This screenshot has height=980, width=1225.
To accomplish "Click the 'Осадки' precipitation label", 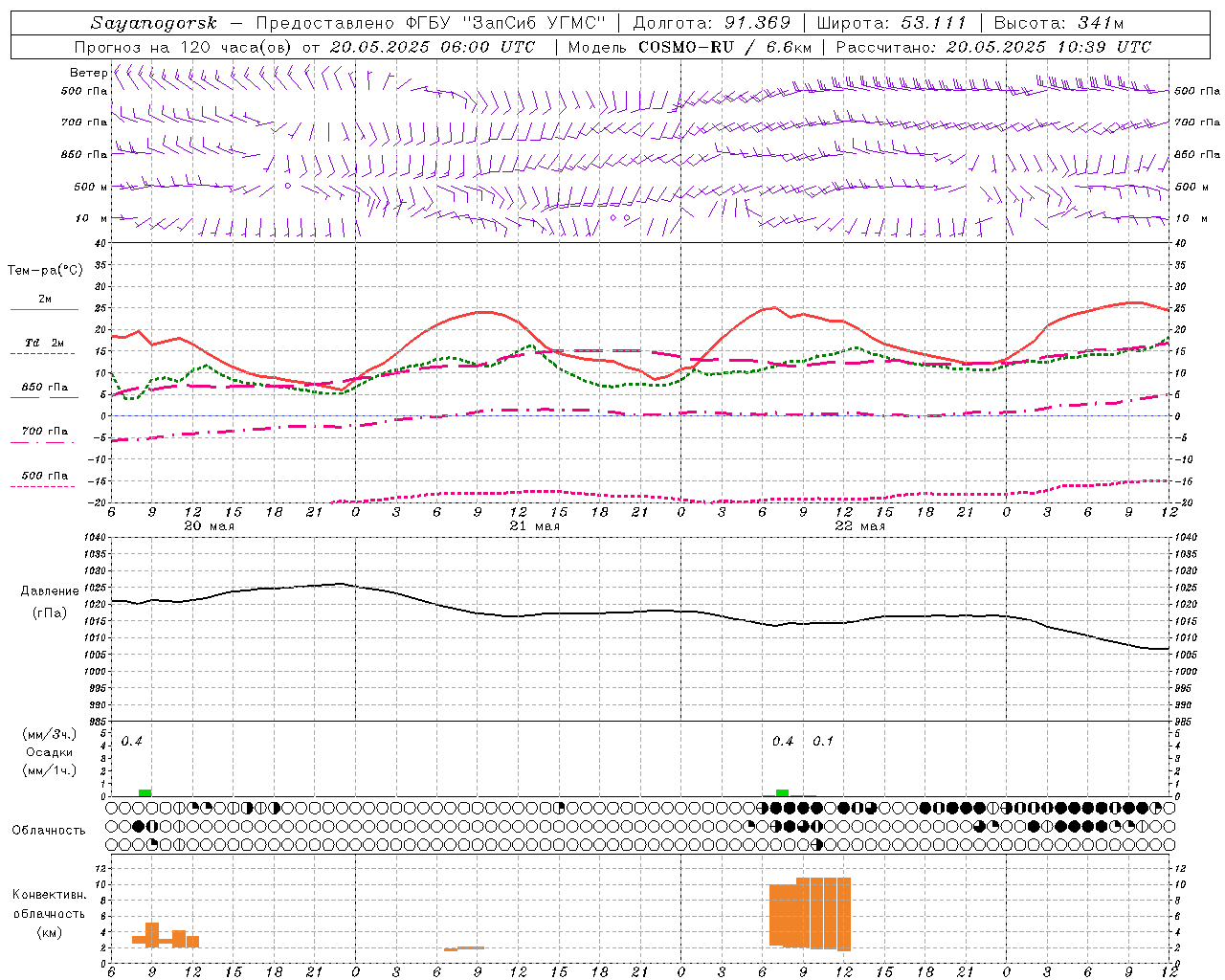I will (x=49, y=752).
